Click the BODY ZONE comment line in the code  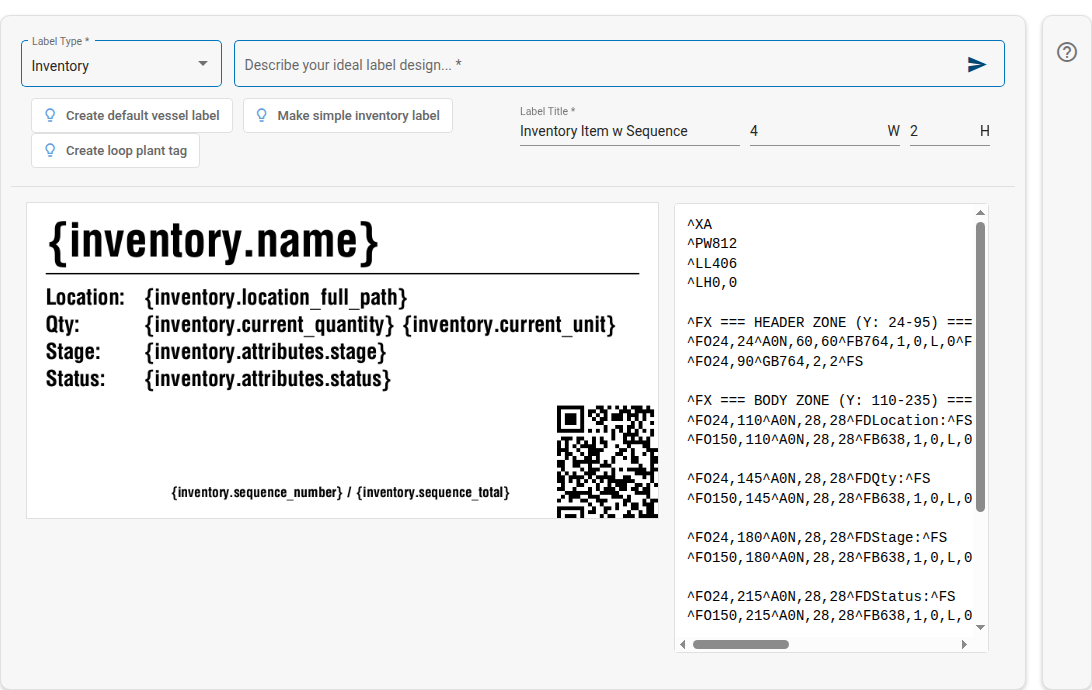pyautogui.click(x=829, y=400)
